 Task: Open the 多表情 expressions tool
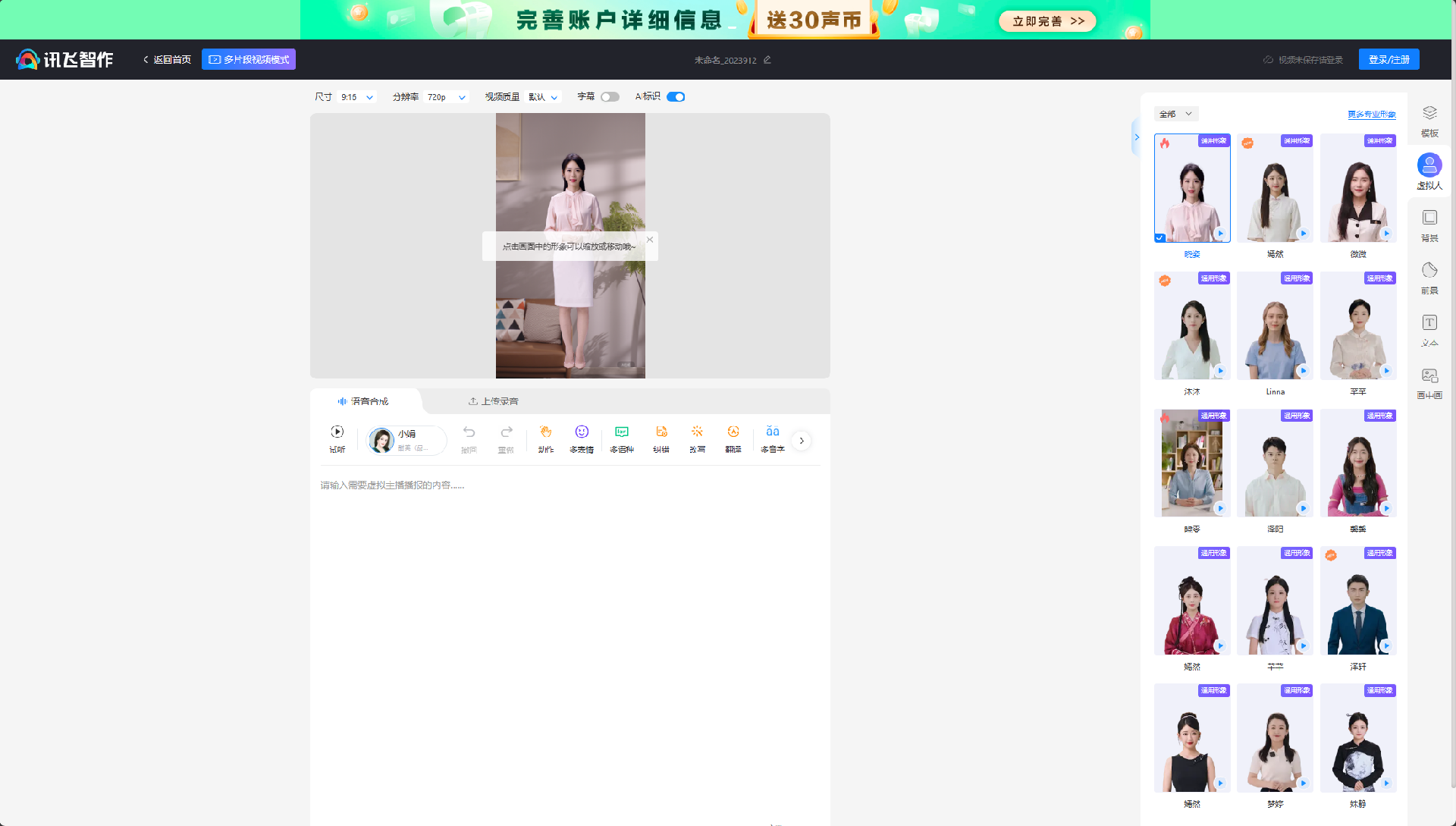click(x=581, y=440)
